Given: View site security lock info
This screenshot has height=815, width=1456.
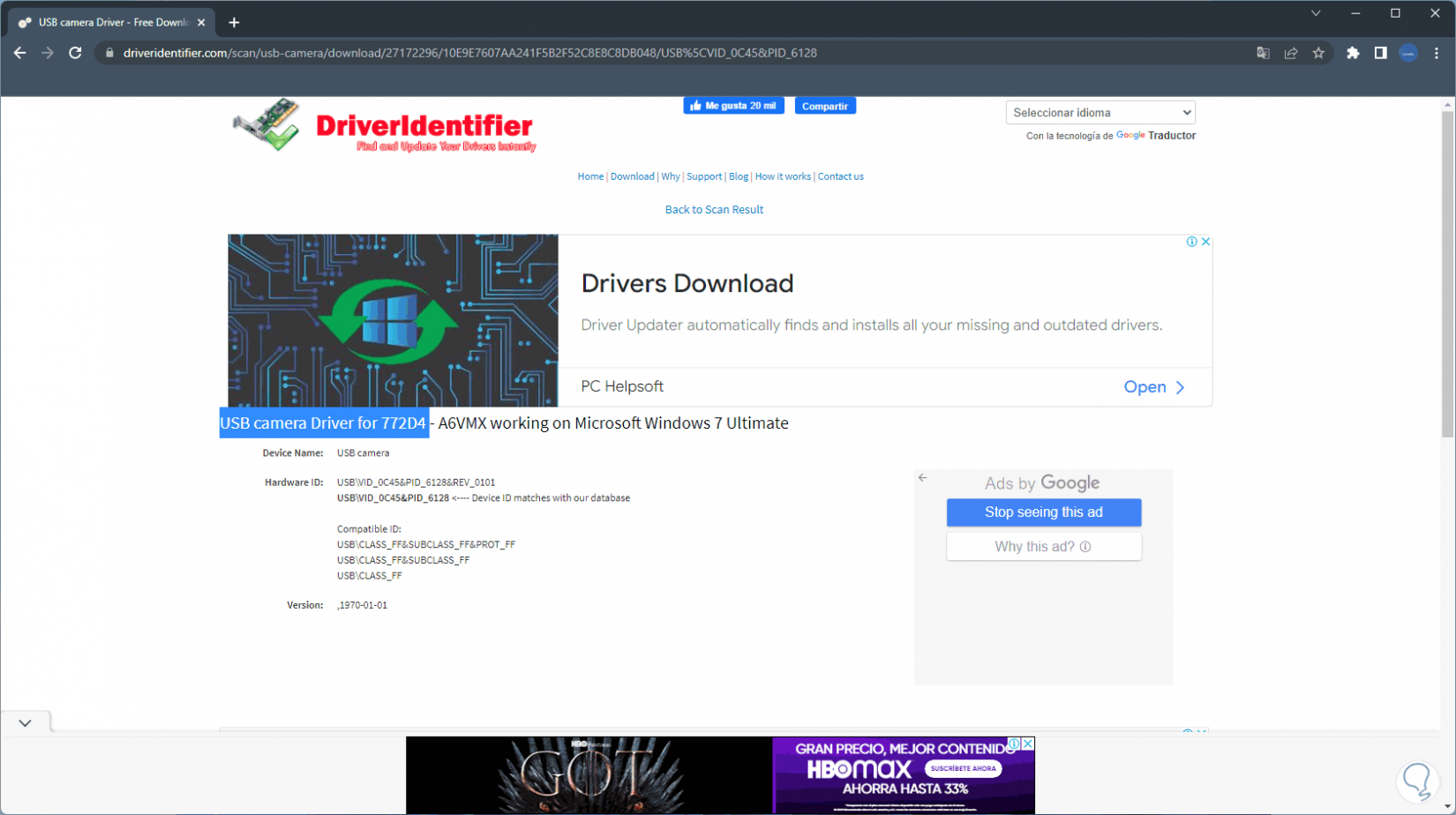Looking at the screenshot, I should (109, 53).
